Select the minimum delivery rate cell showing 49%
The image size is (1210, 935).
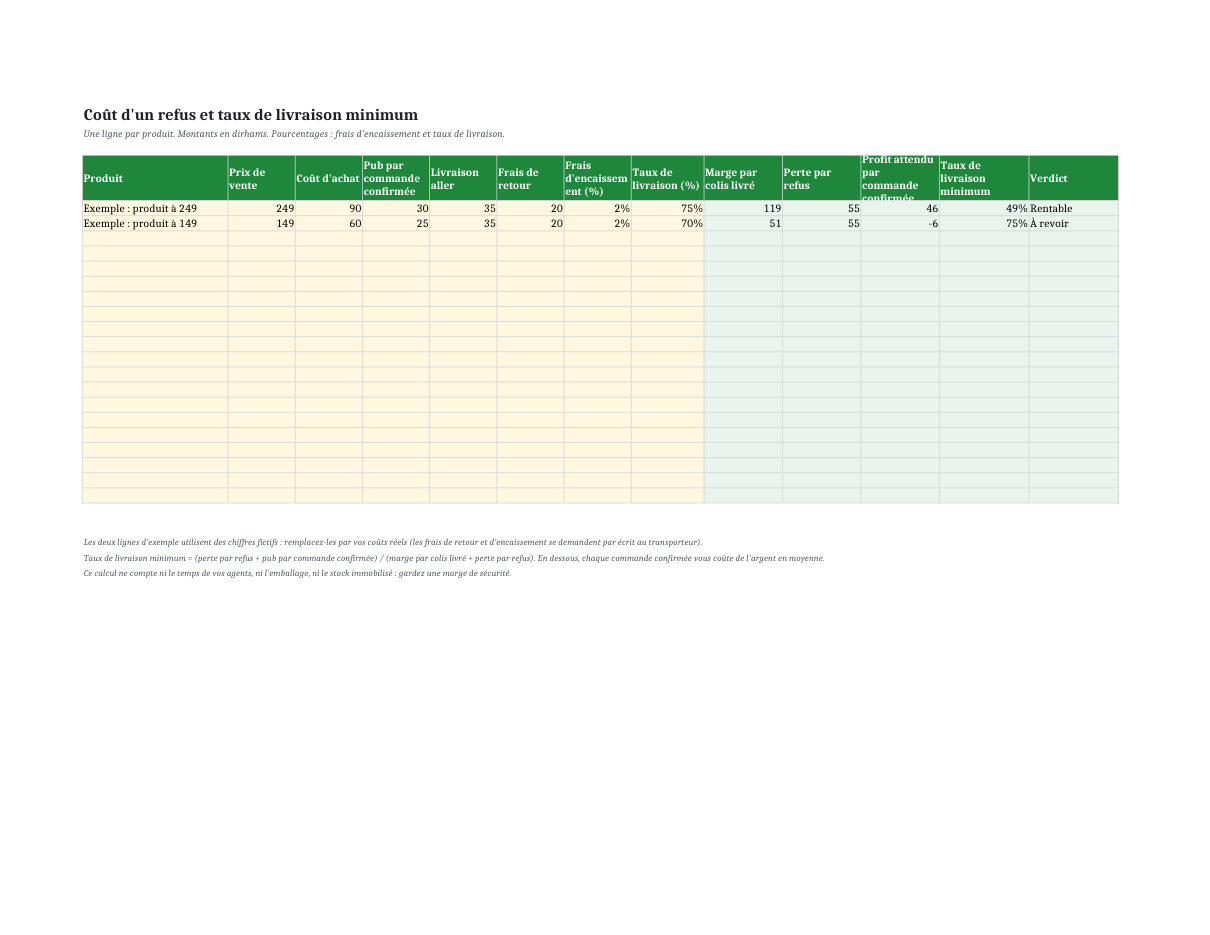pyautogui.click(x=984, y=209)
